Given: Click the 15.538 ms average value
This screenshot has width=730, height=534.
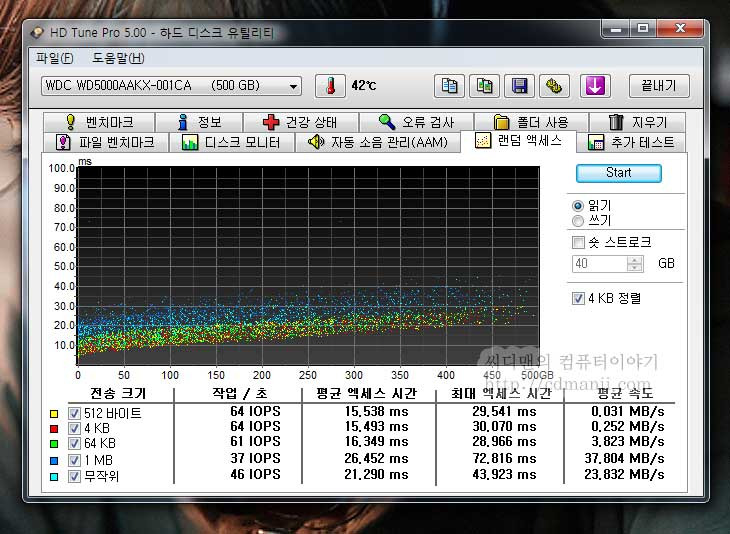Looking at the screenshot, I should (376, 412).
